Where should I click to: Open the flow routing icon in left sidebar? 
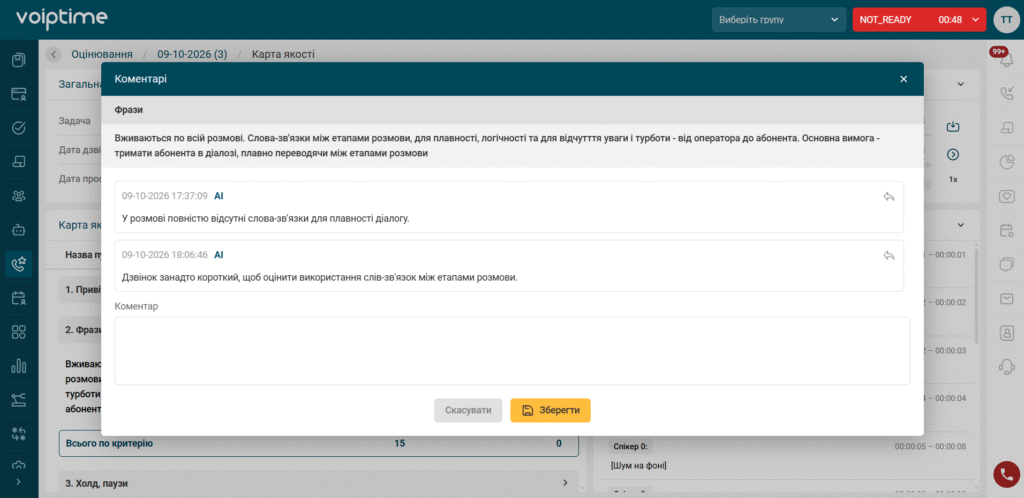point(19,399)
